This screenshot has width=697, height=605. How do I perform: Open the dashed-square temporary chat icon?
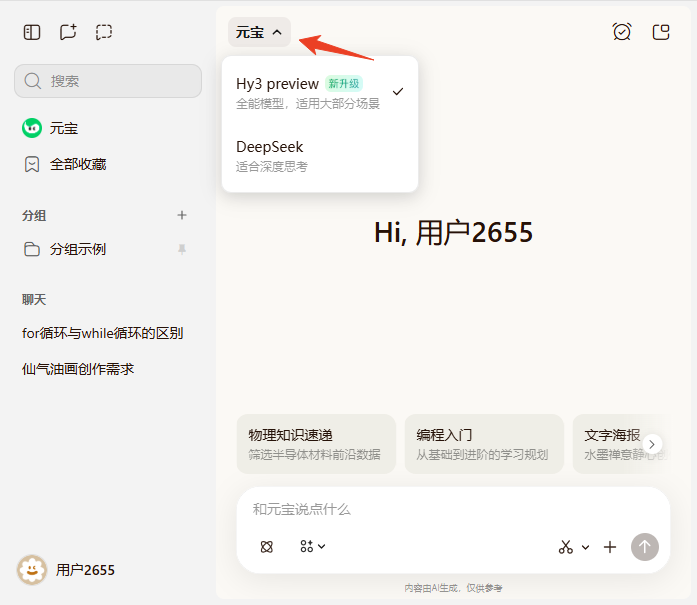point(104,32)
